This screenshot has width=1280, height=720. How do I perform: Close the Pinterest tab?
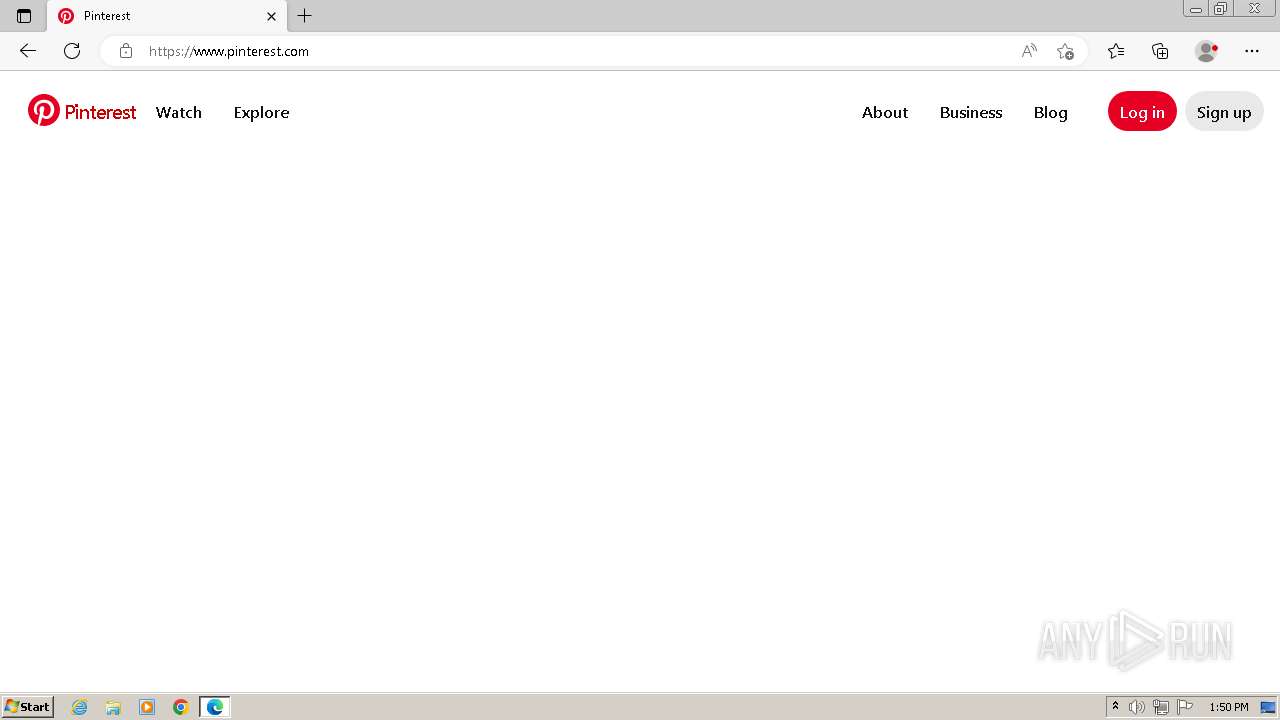[x=271, y=16]
